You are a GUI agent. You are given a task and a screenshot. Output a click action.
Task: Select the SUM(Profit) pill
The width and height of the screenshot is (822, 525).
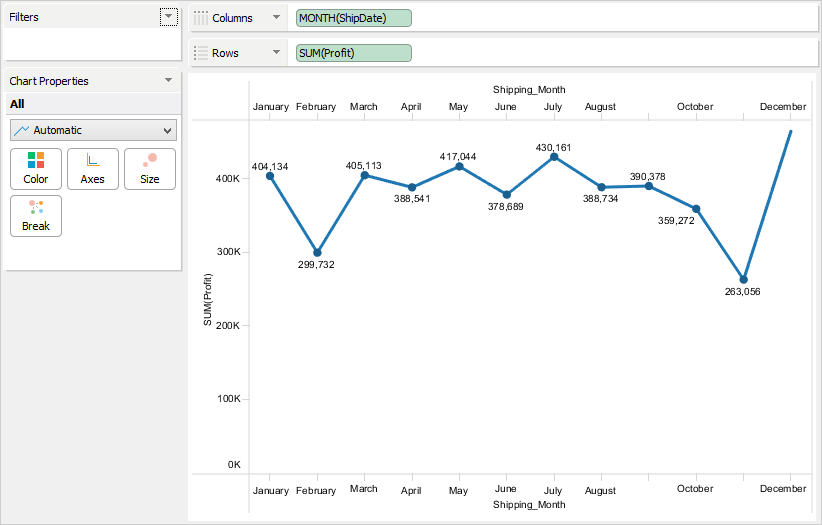point(354,53)
